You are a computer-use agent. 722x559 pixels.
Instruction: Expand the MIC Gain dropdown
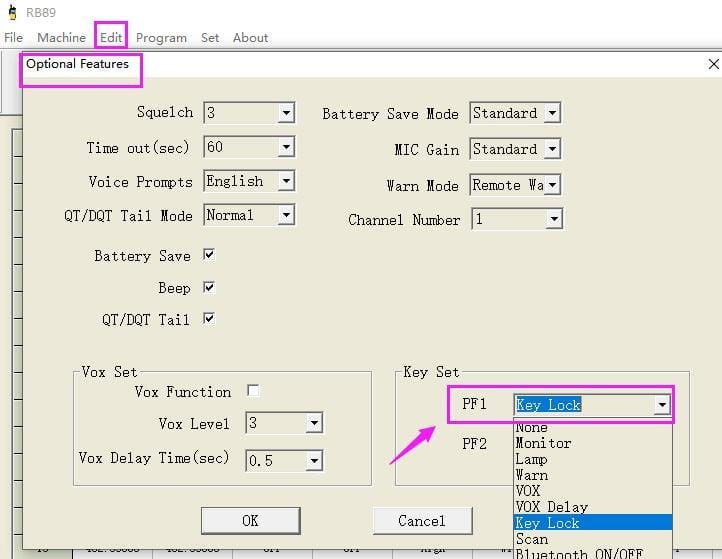click(x=552, y=149)
